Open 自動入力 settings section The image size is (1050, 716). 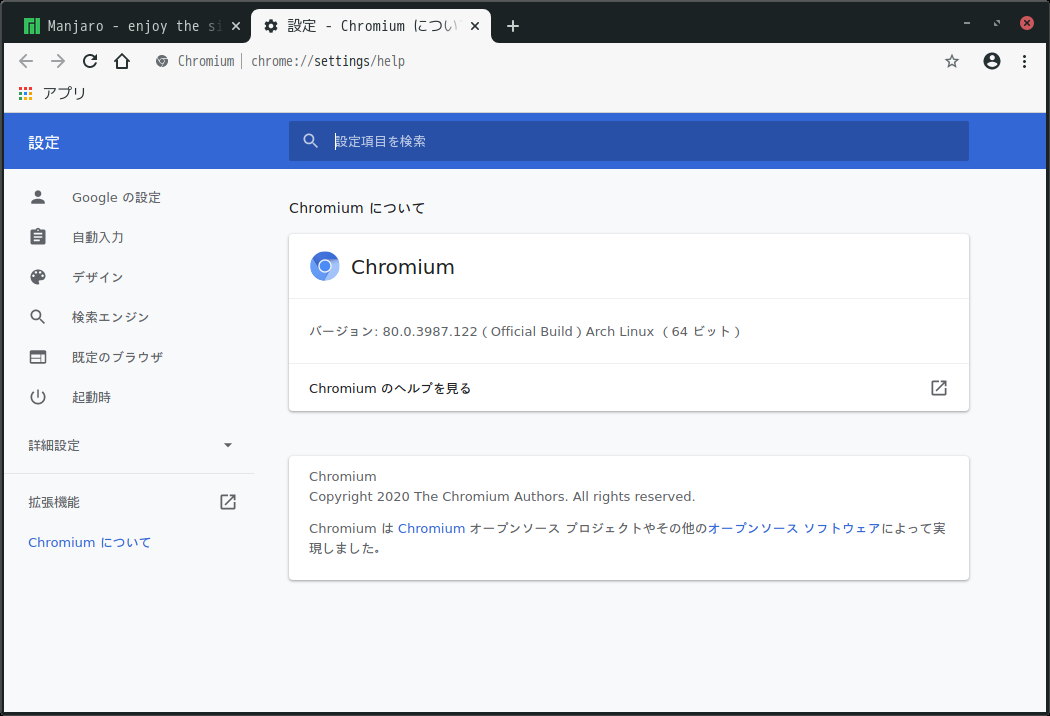pyautogui.click(x=98, y=237)
